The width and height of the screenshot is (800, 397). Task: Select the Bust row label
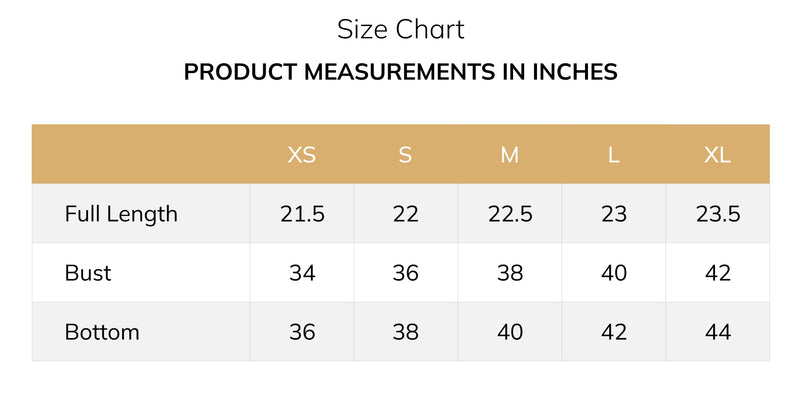point(88,273)
